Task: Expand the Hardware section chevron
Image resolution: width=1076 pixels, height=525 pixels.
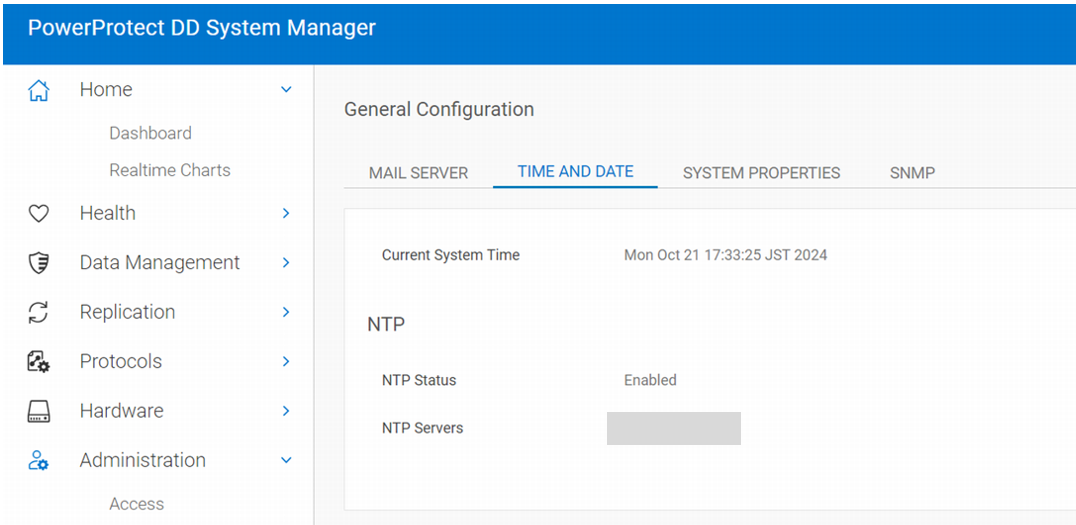Action: coord(287,411)
